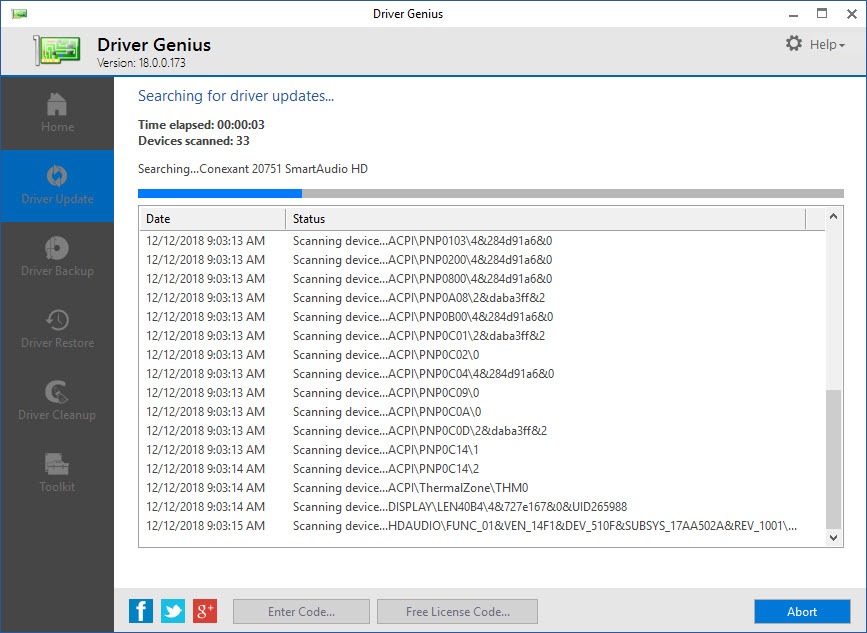This screenshot has width=867, height=633.
Task: Click the Devices scanned: 33 text
Action: click(194, 141)
